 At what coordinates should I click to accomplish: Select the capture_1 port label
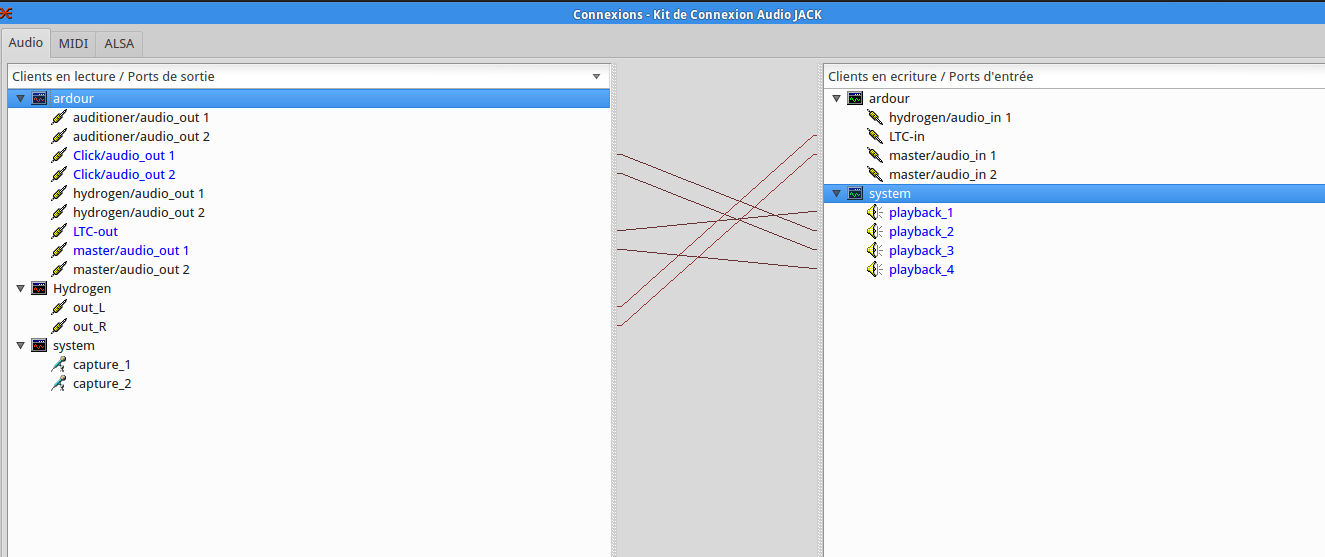click(x=102, y=365)
